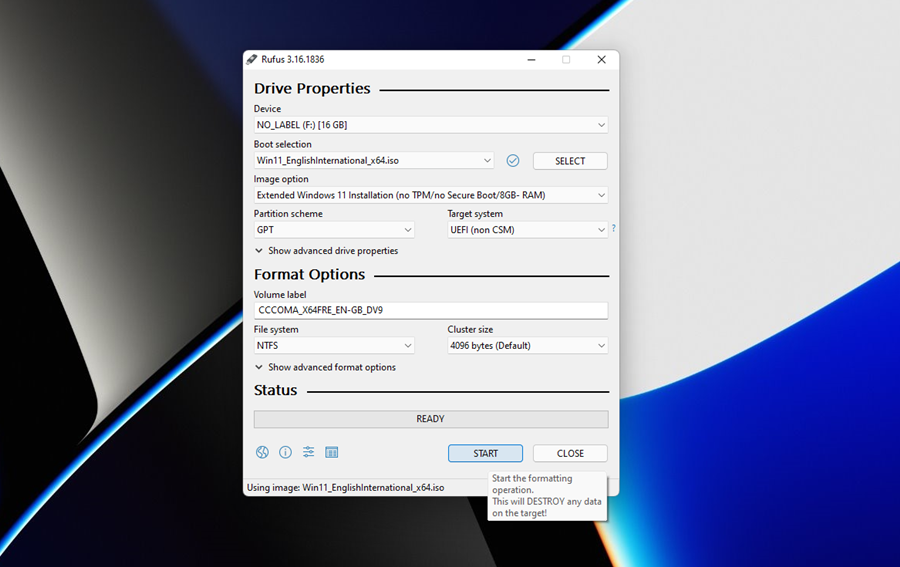
Task: Click the Rufus title bar app icon
Action: point(251,59)
